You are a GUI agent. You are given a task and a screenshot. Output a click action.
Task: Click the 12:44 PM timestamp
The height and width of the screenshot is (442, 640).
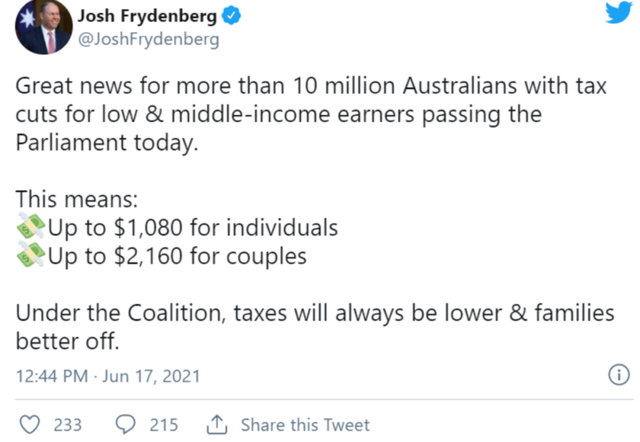53,377
